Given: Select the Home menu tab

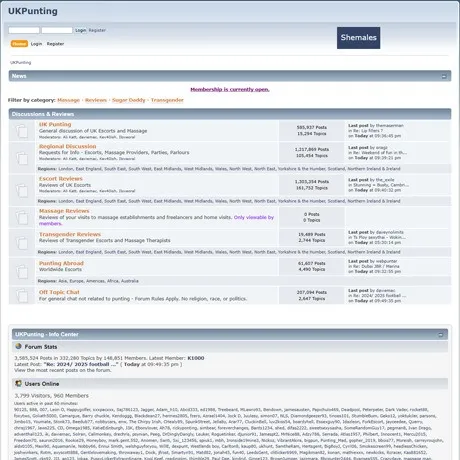Looking at the screenshot, I should tap(19, 44).
